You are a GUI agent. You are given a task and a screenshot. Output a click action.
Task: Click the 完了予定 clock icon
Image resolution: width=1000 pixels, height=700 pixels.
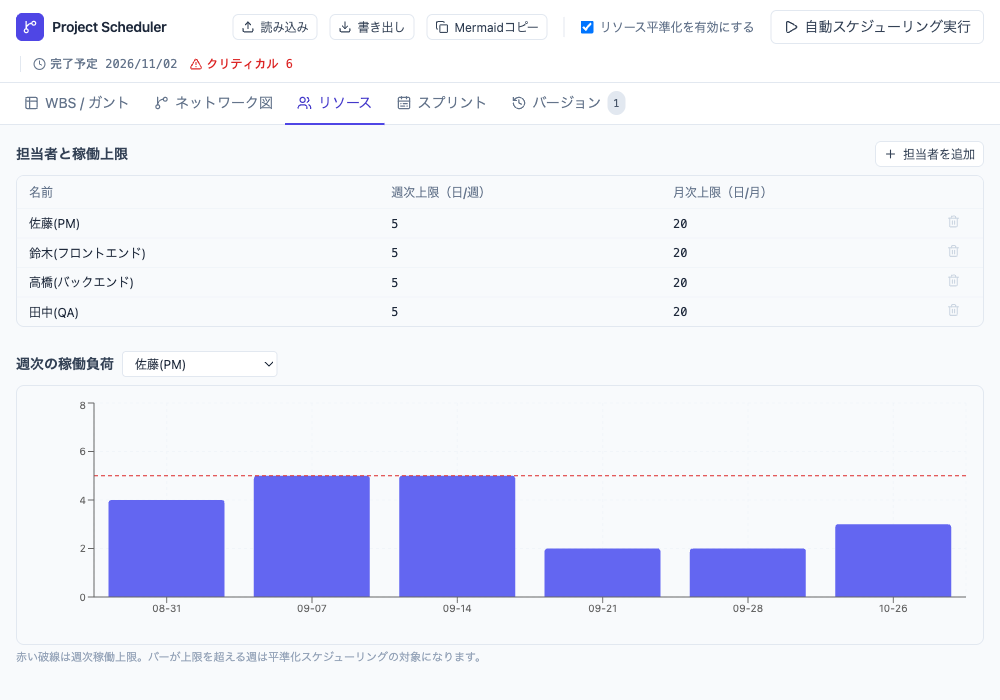tap(40, 64)
